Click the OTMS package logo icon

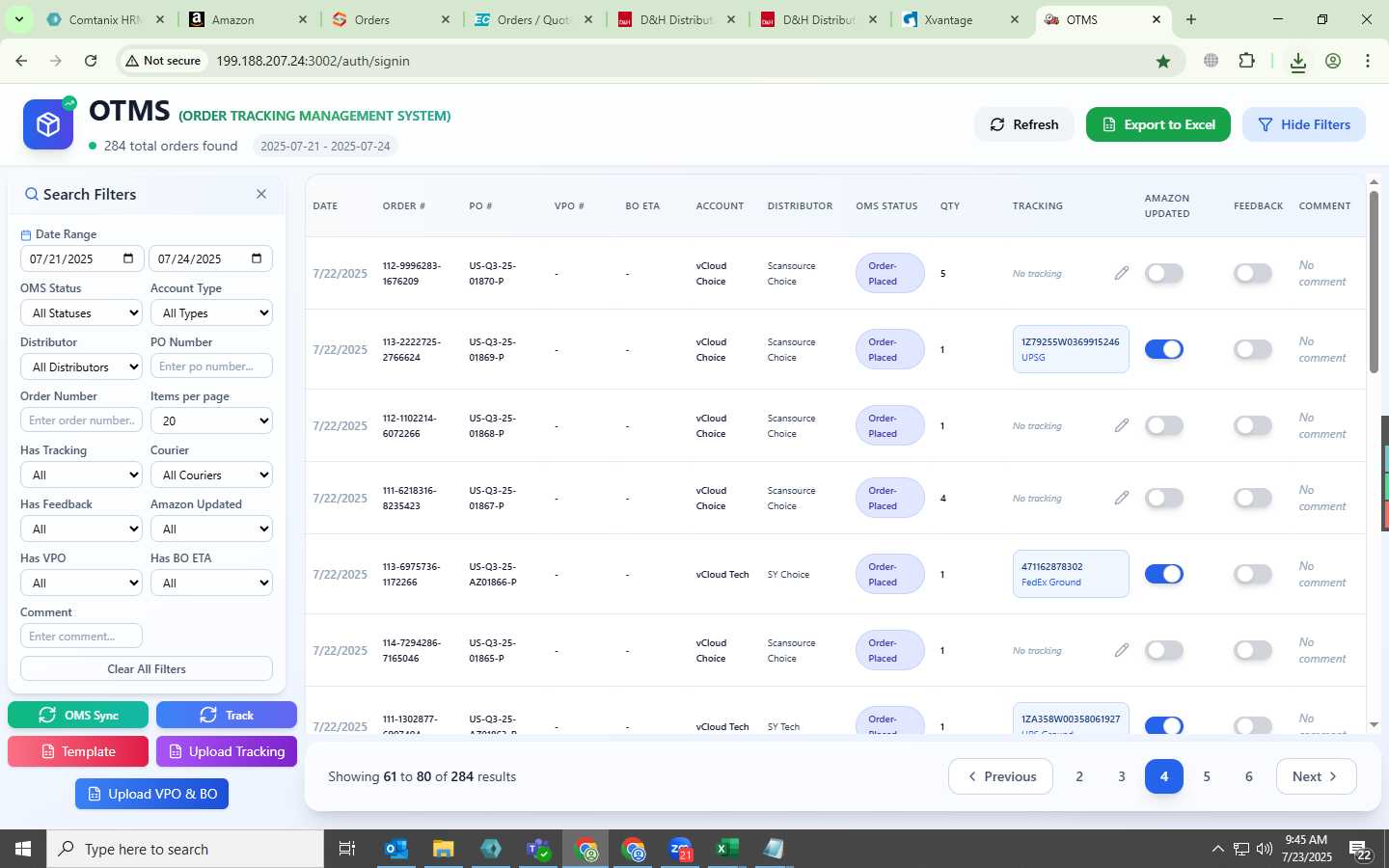pyautogui.click(x=48, y=124)
